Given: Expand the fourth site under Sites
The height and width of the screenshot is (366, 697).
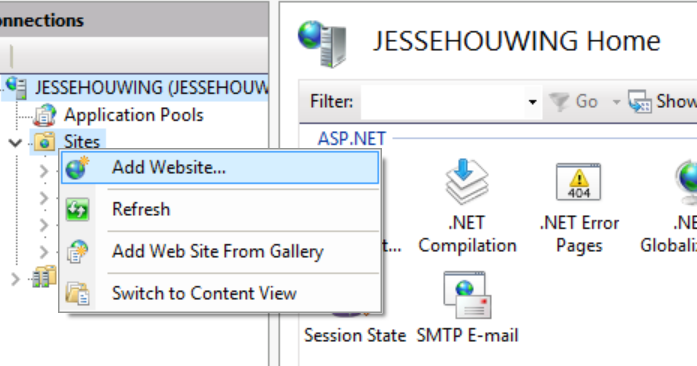Looking at the screenshot, I should tap(44, 252).
